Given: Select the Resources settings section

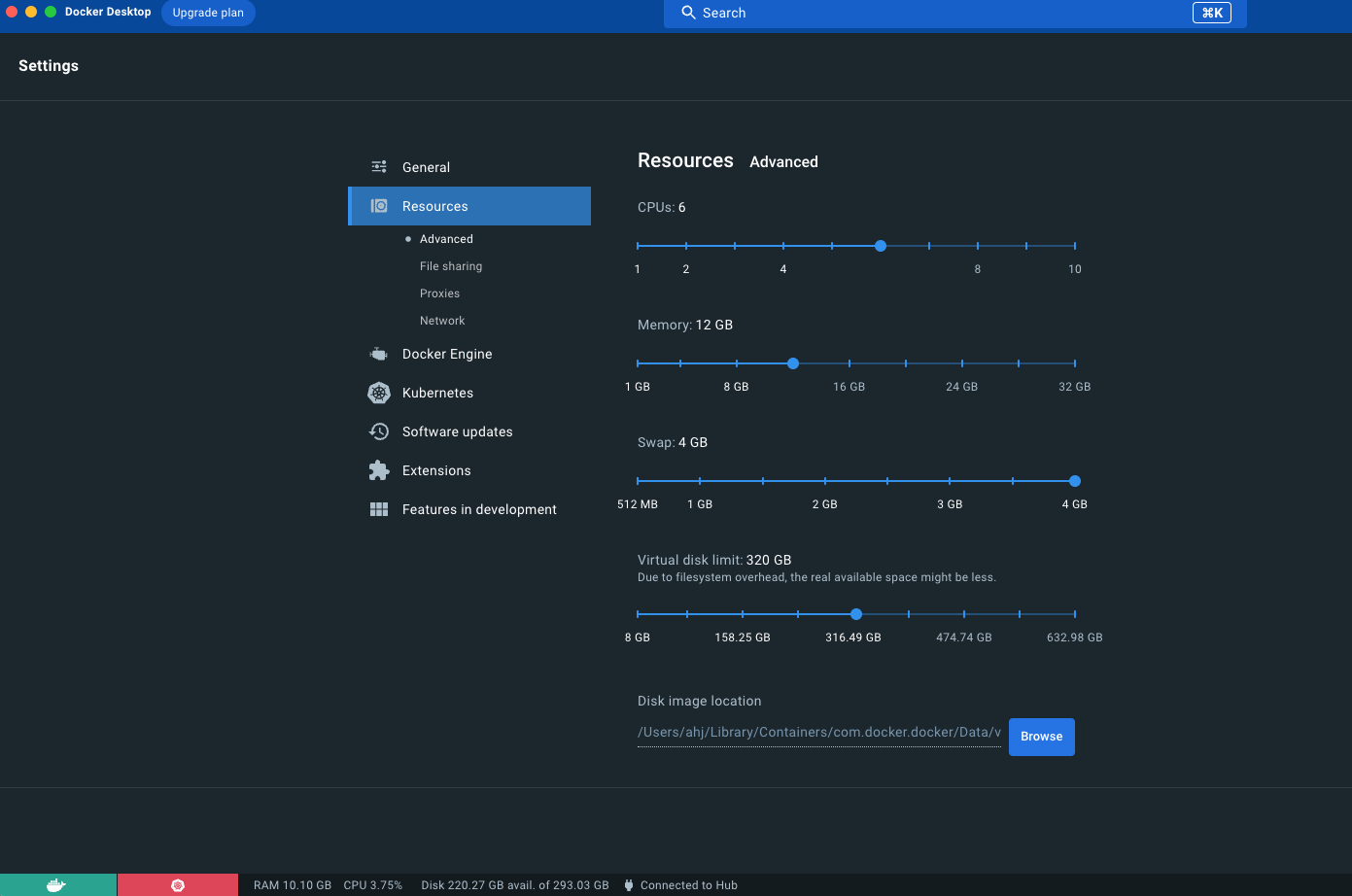Looking at the screenshot, I should tap(469, 206).
